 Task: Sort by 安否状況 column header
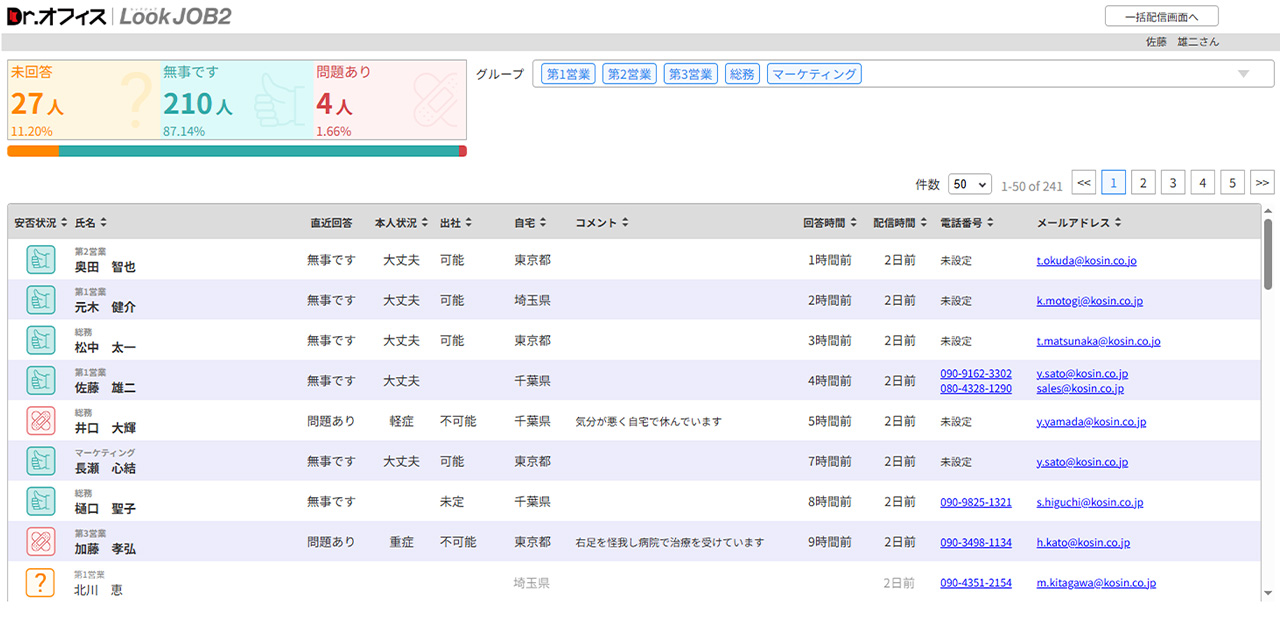41,222
